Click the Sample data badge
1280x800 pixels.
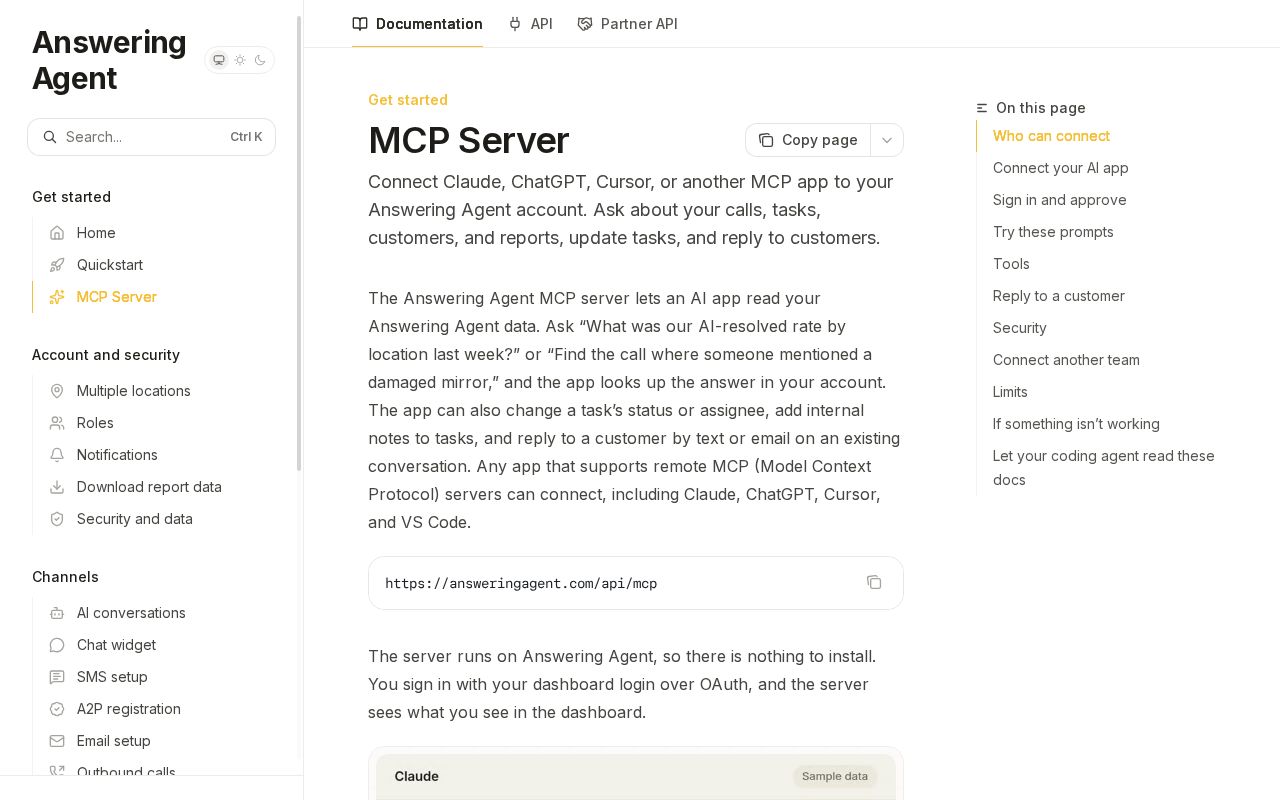(835, 776)
